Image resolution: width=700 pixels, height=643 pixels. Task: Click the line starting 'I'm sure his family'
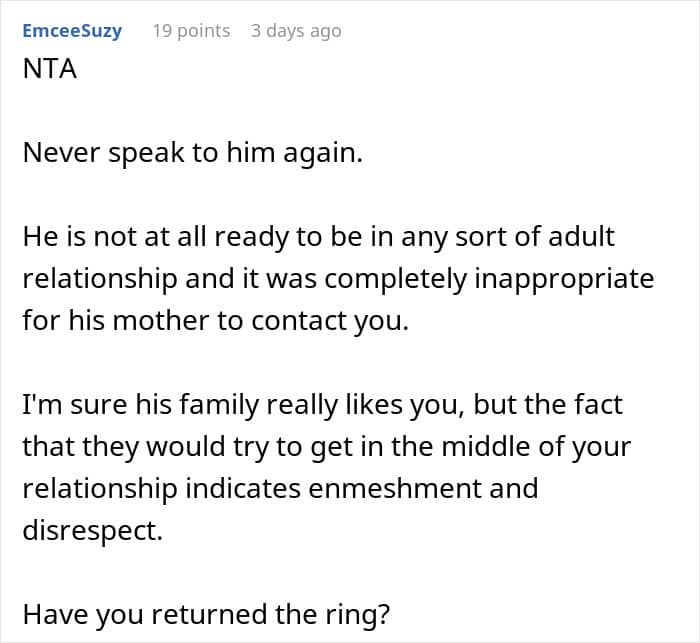(x=323, y=406)
